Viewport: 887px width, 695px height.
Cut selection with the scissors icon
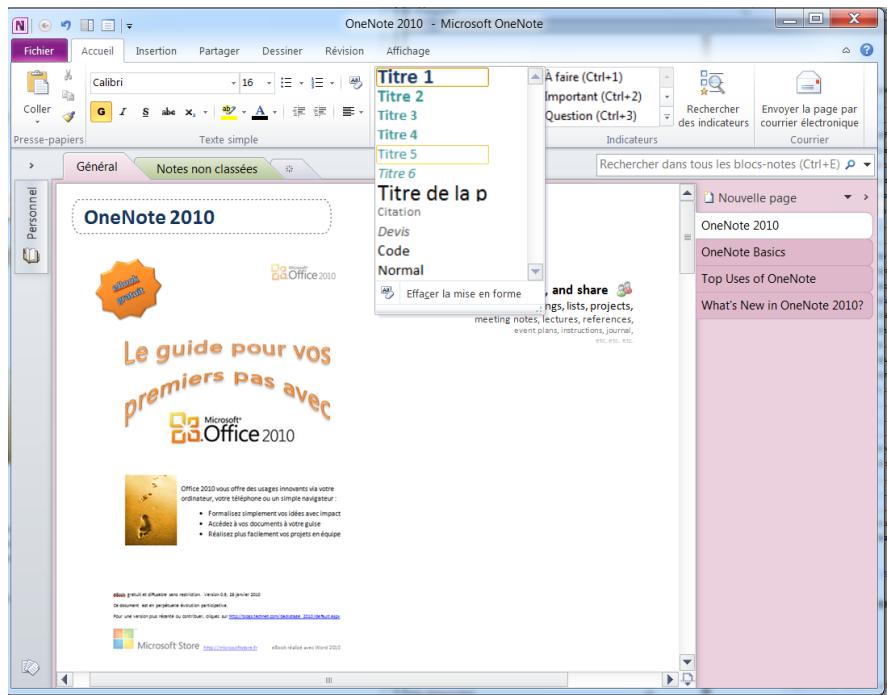[68, 75]
